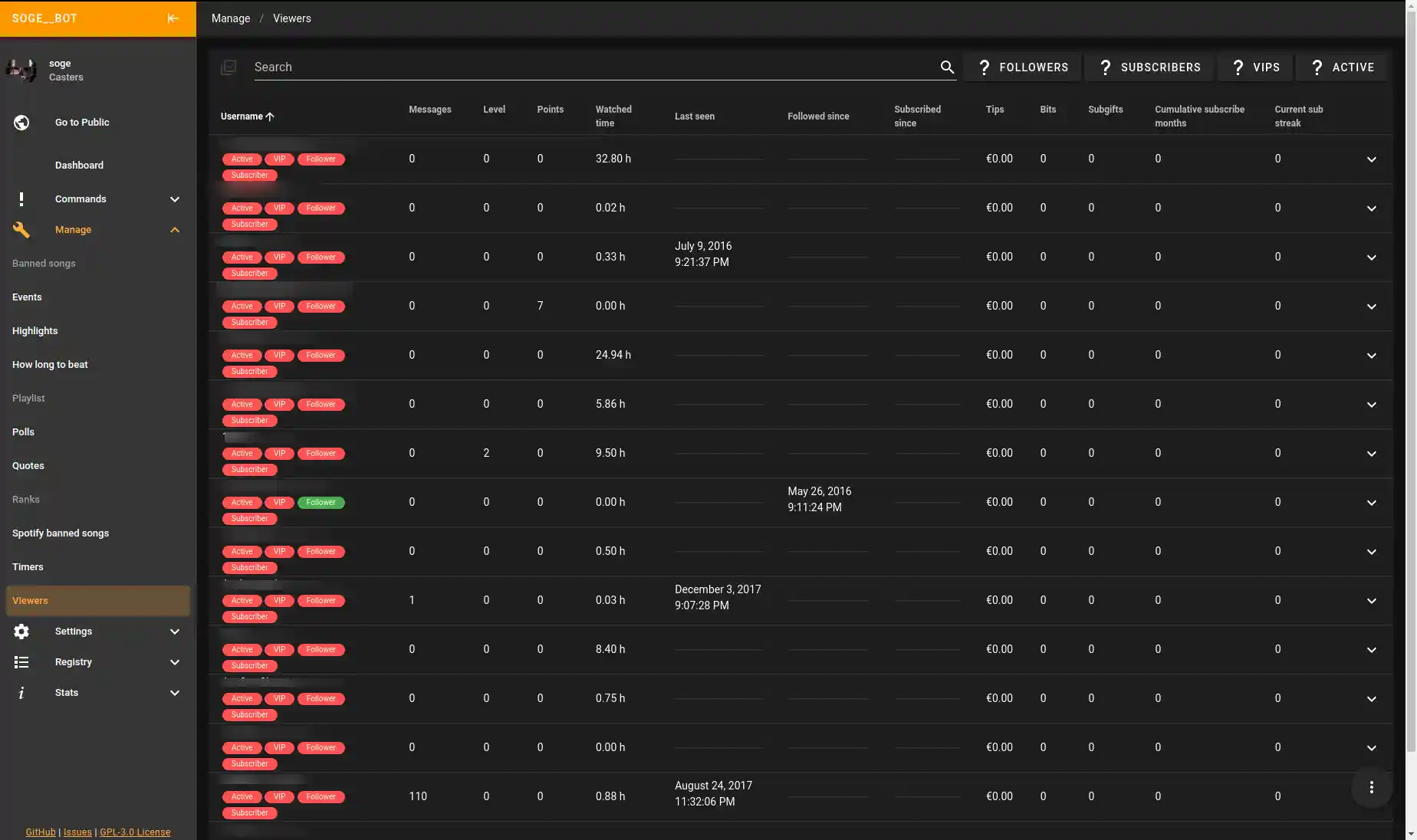Toggle the Followers filter
Screen dimensions: 1417x840
pyautogui.click(x=1023, y=67)
